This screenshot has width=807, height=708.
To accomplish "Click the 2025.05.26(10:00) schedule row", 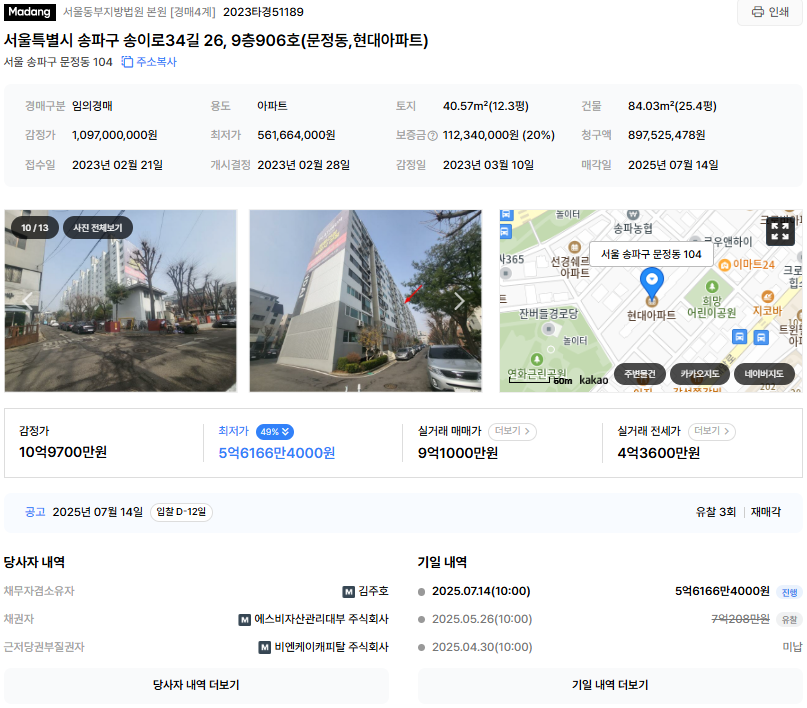I will click(610, 619).
